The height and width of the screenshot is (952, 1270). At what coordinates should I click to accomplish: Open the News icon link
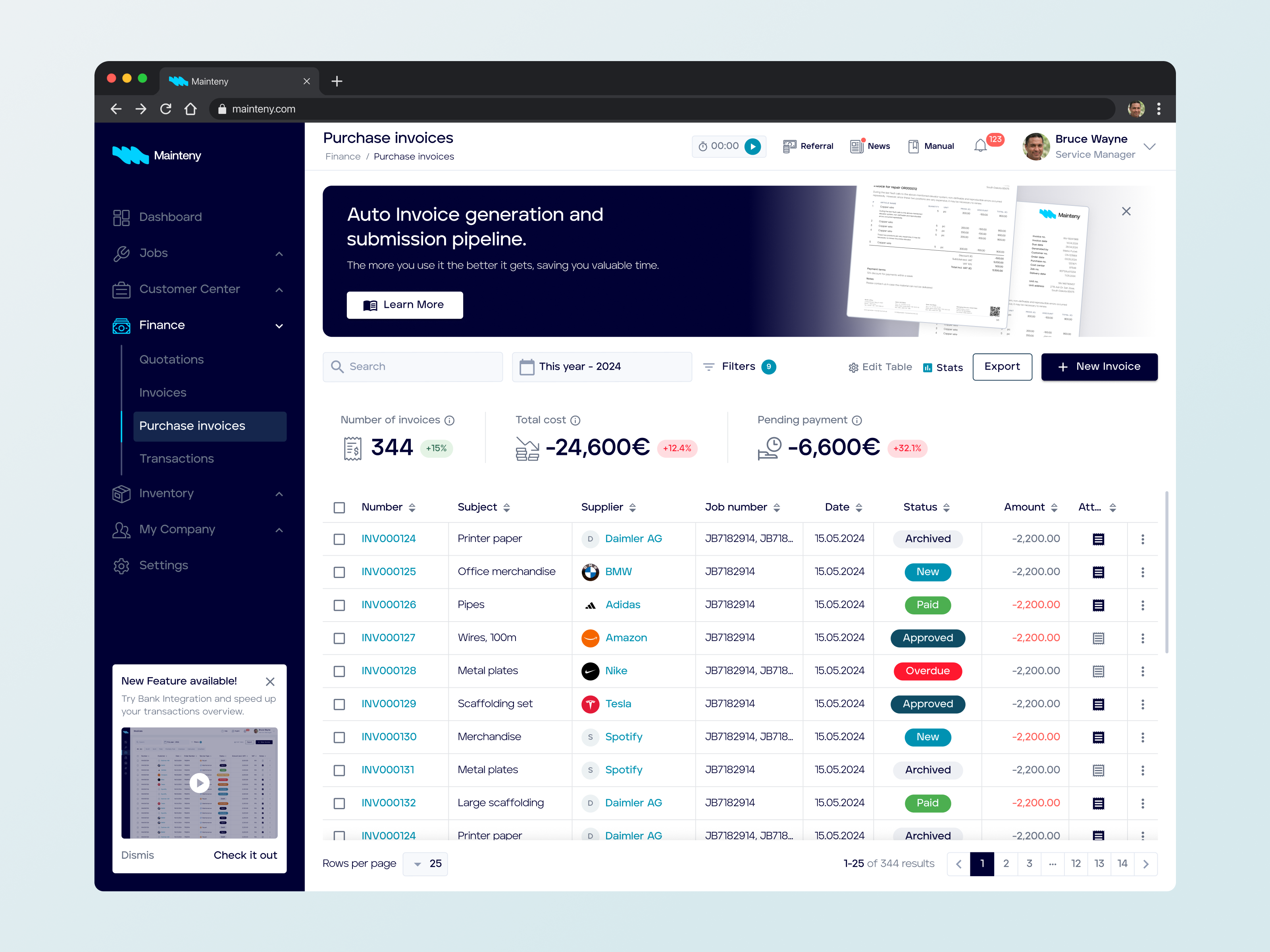(870, 146)
